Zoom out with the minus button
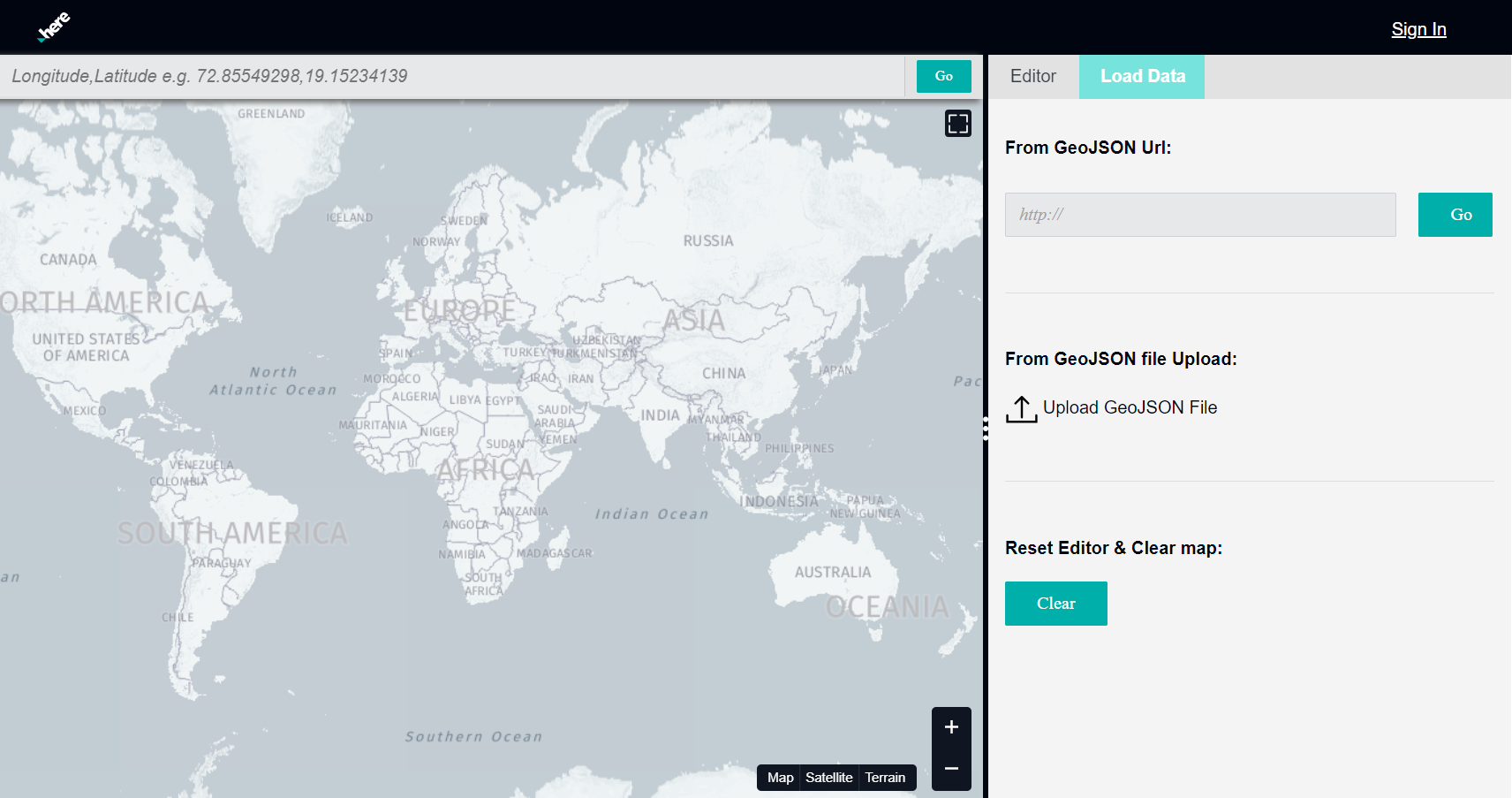The height and width of the screenshot is (798, 1512). click(x=951, y=768)
